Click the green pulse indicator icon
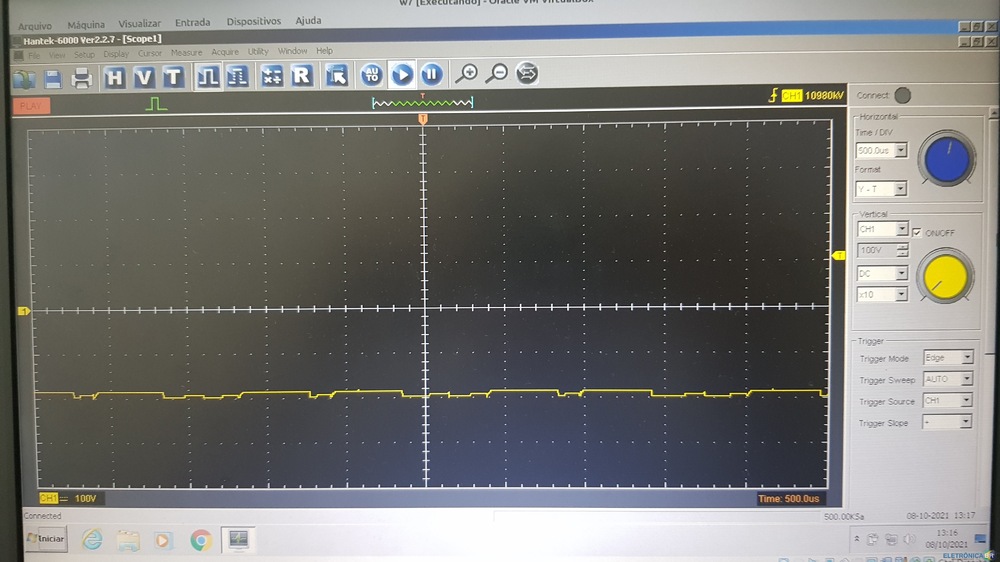Image resolution: width=1000 pixels, height=562 pixels. (x=156, y=104)
